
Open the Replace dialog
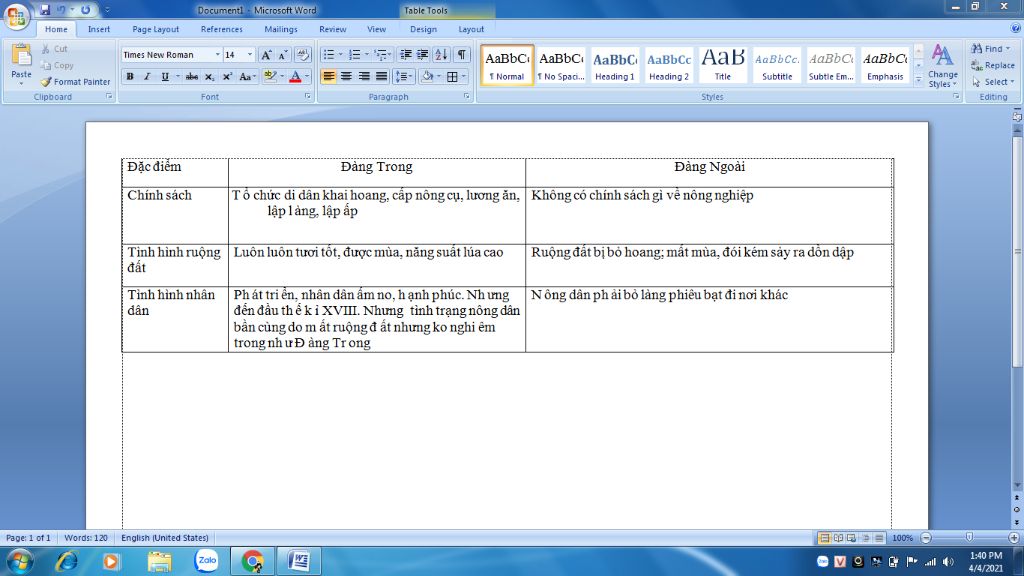click(x=993, y=65)
